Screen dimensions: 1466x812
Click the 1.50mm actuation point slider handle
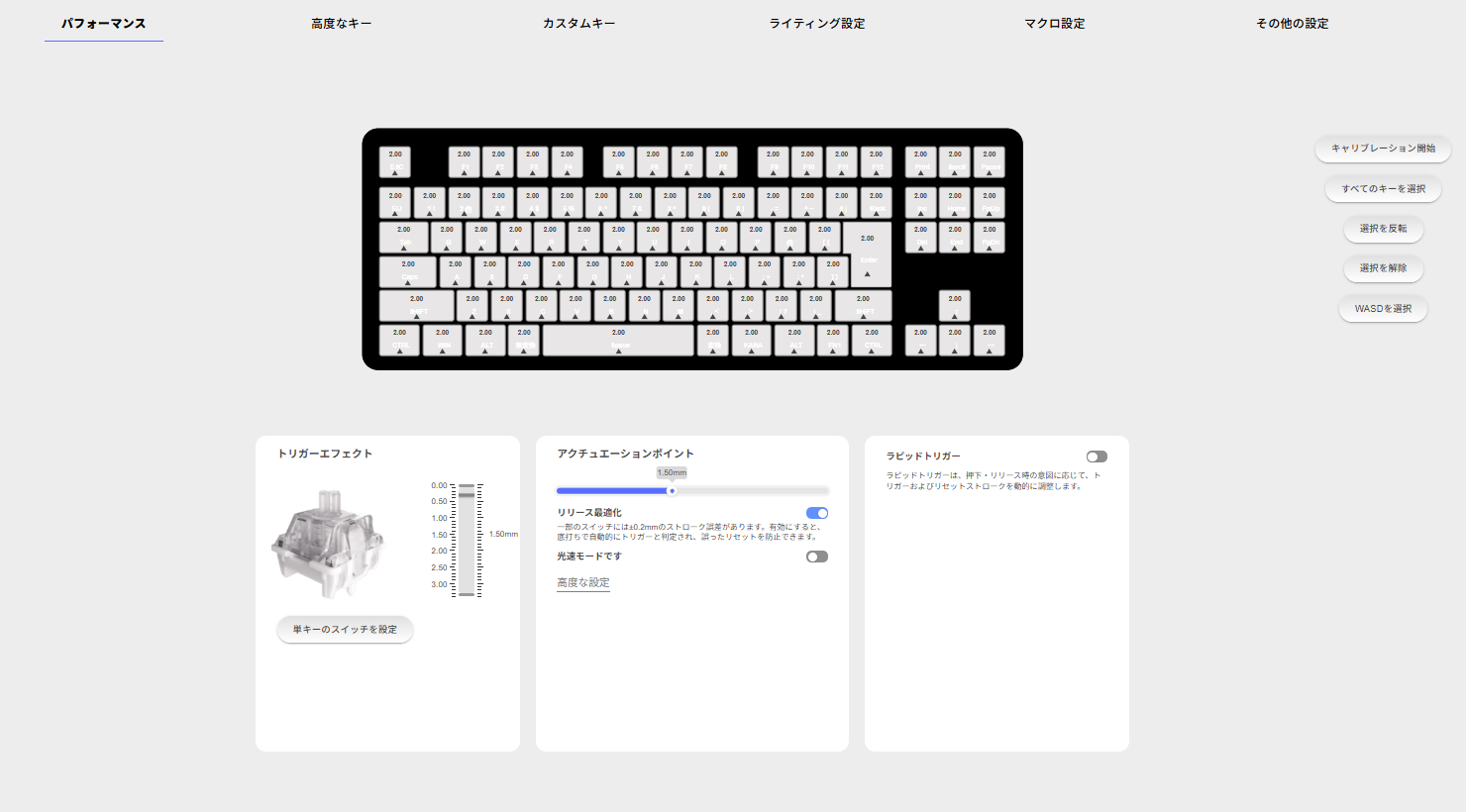pos(672,489)
